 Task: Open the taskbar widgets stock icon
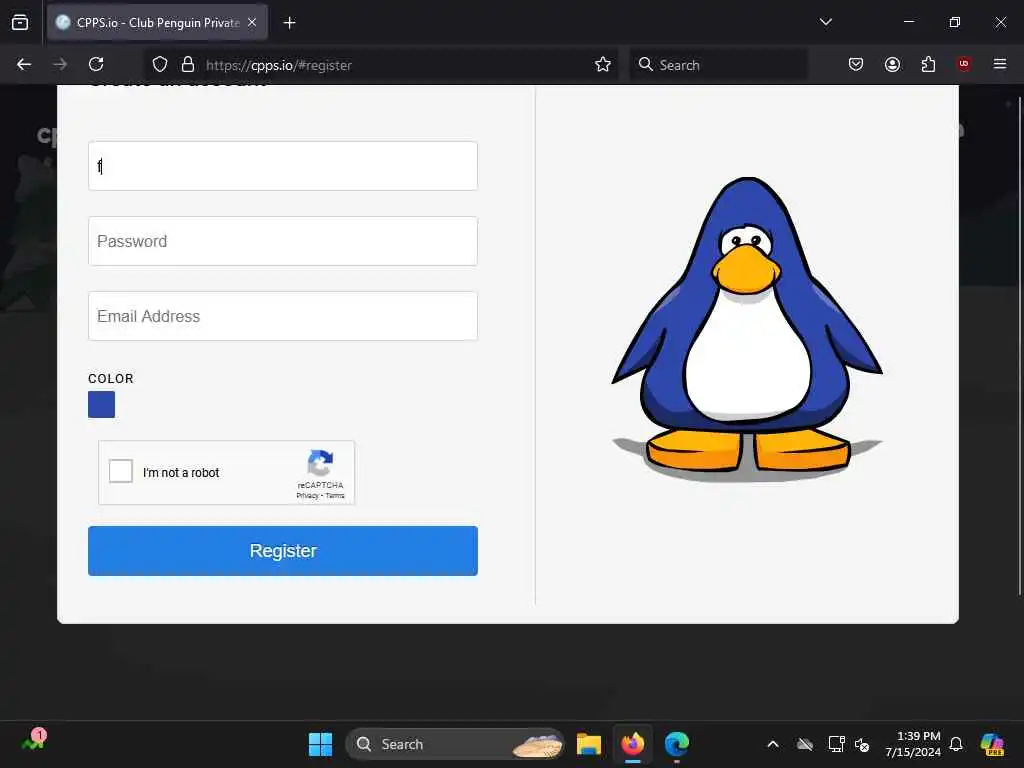(34, 741)
